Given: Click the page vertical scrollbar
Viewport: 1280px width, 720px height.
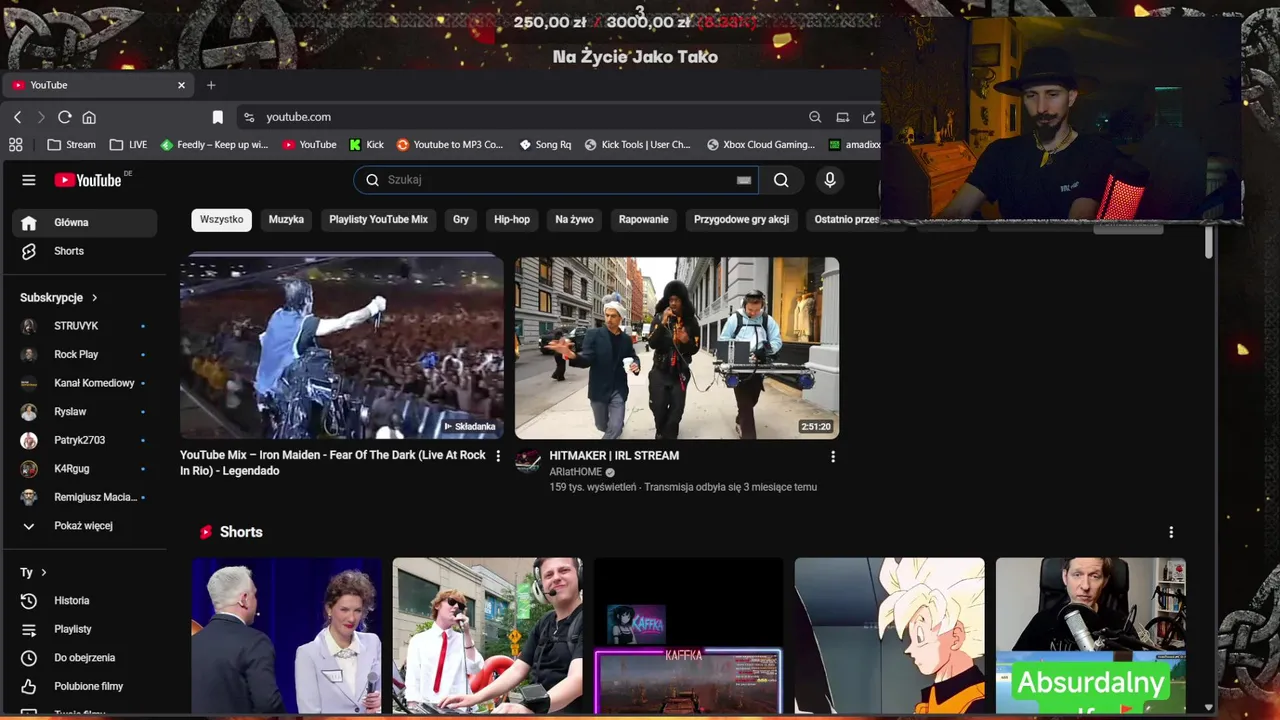Looking at the screenshot, I should [x=1208, y=243].
